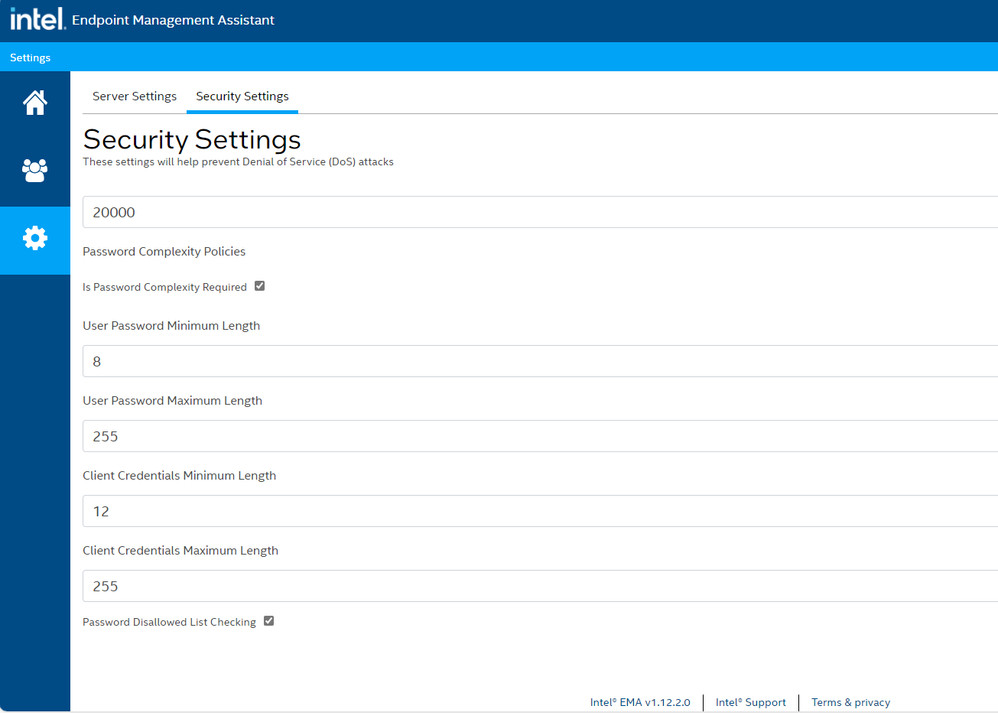Viewport: 998px width, 713px height.
Task: Open the Intel Support link
Action: pos(750,702)
